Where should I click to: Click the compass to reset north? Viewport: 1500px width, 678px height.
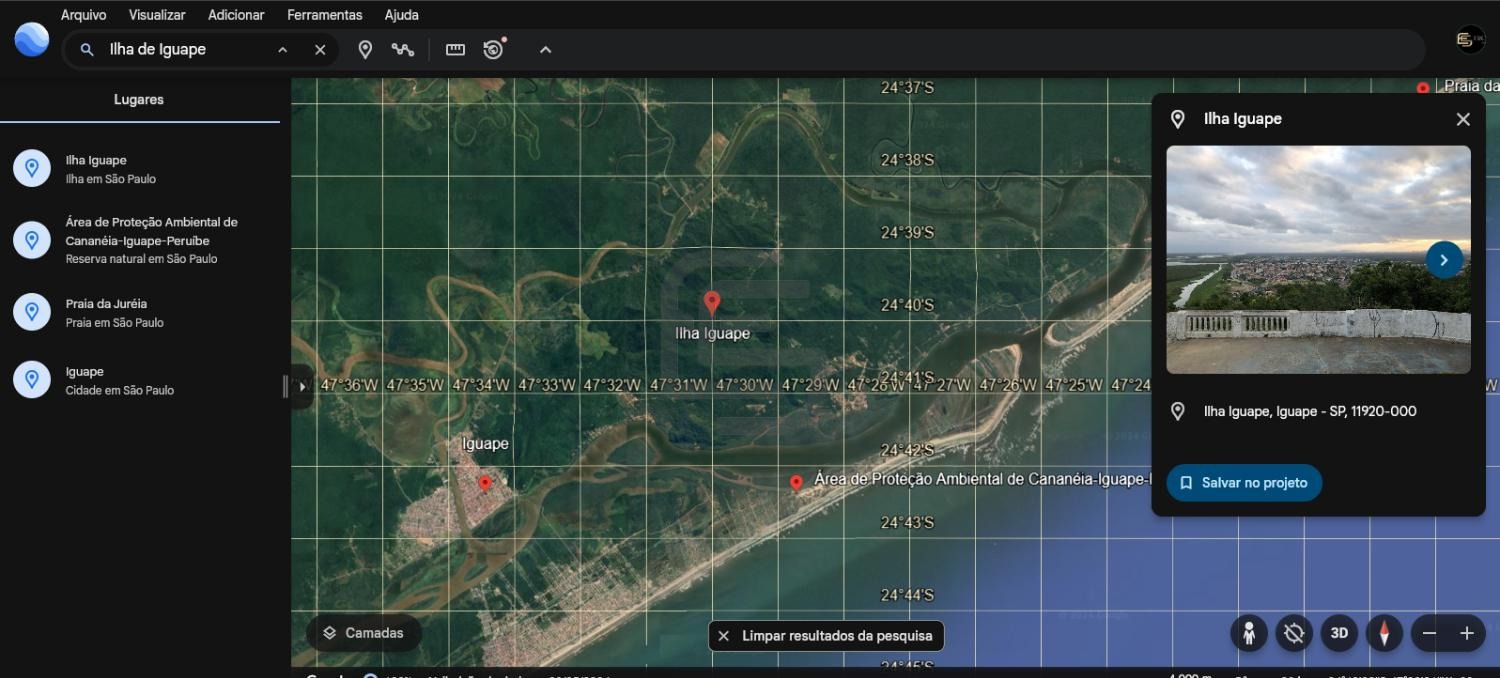point(1384,633)
